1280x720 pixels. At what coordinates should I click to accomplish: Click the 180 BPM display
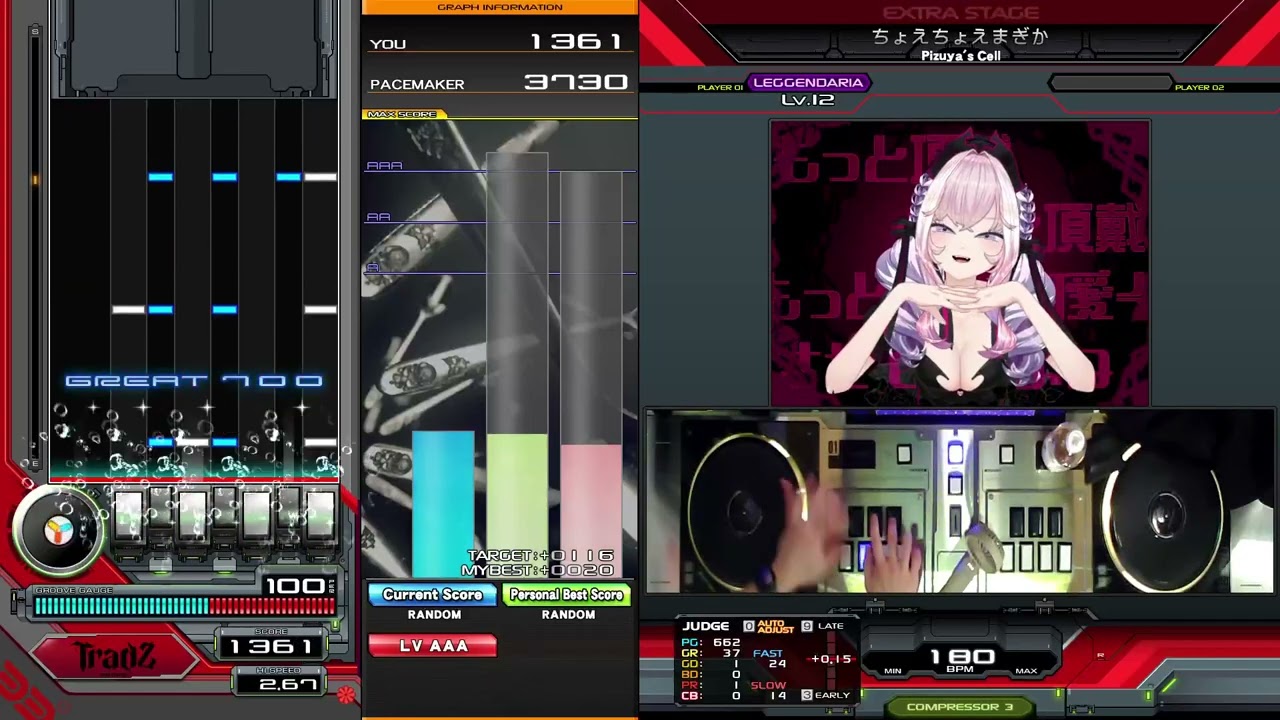pos(961,657)
